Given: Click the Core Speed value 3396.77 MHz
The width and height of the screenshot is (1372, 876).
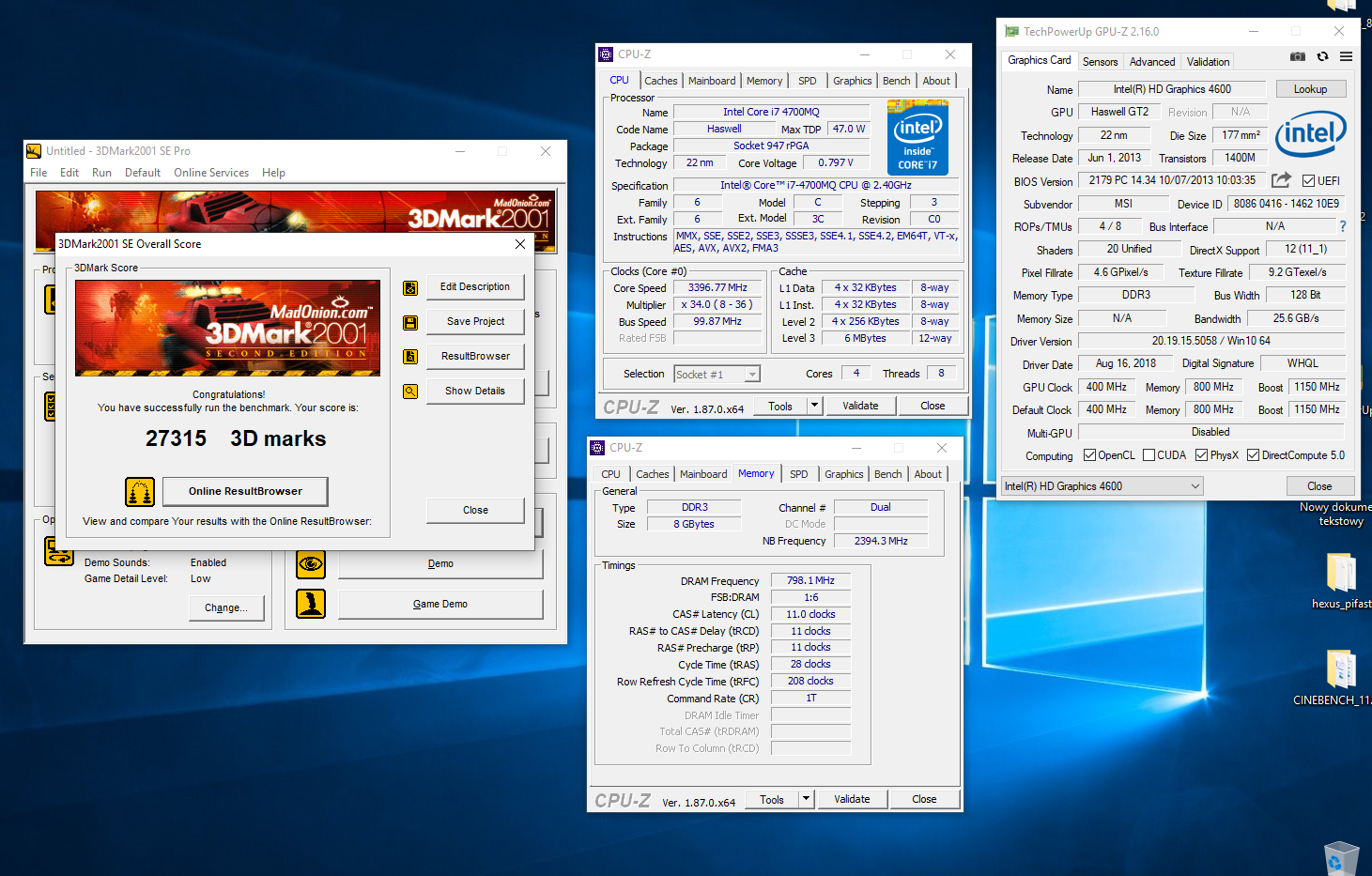Looking at the screenshot, I should 717,288.
